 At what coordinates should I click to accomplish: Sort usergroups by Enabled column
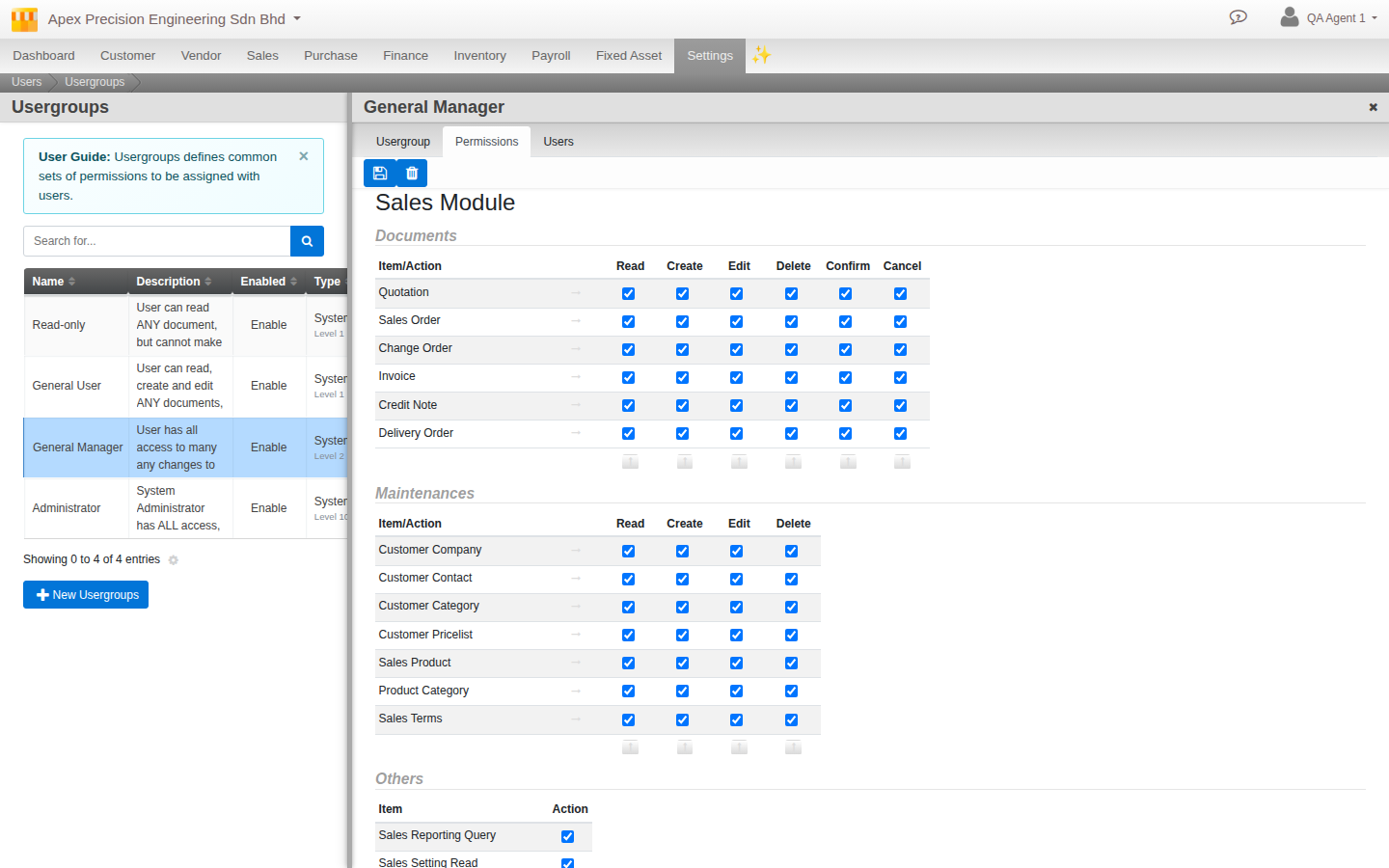pos(269,282)
